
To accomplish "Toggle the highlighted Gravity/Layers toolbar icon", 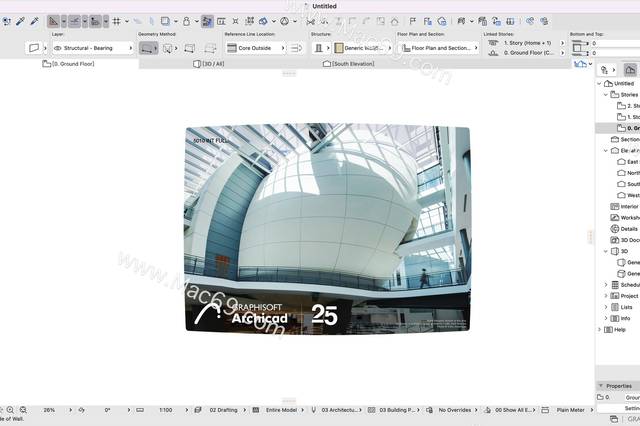I will click(207, 21).
